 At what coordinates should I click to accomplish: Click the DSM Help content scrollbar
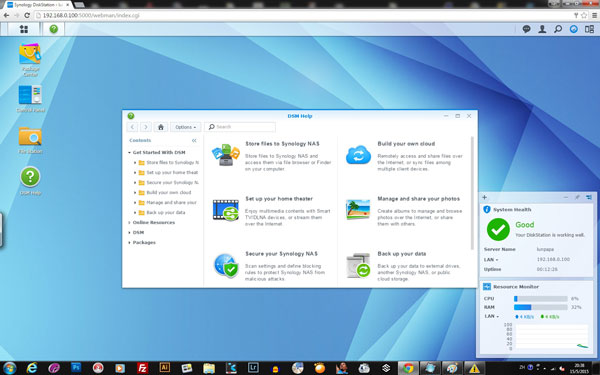pyautogui.click(x=472, y=193)
